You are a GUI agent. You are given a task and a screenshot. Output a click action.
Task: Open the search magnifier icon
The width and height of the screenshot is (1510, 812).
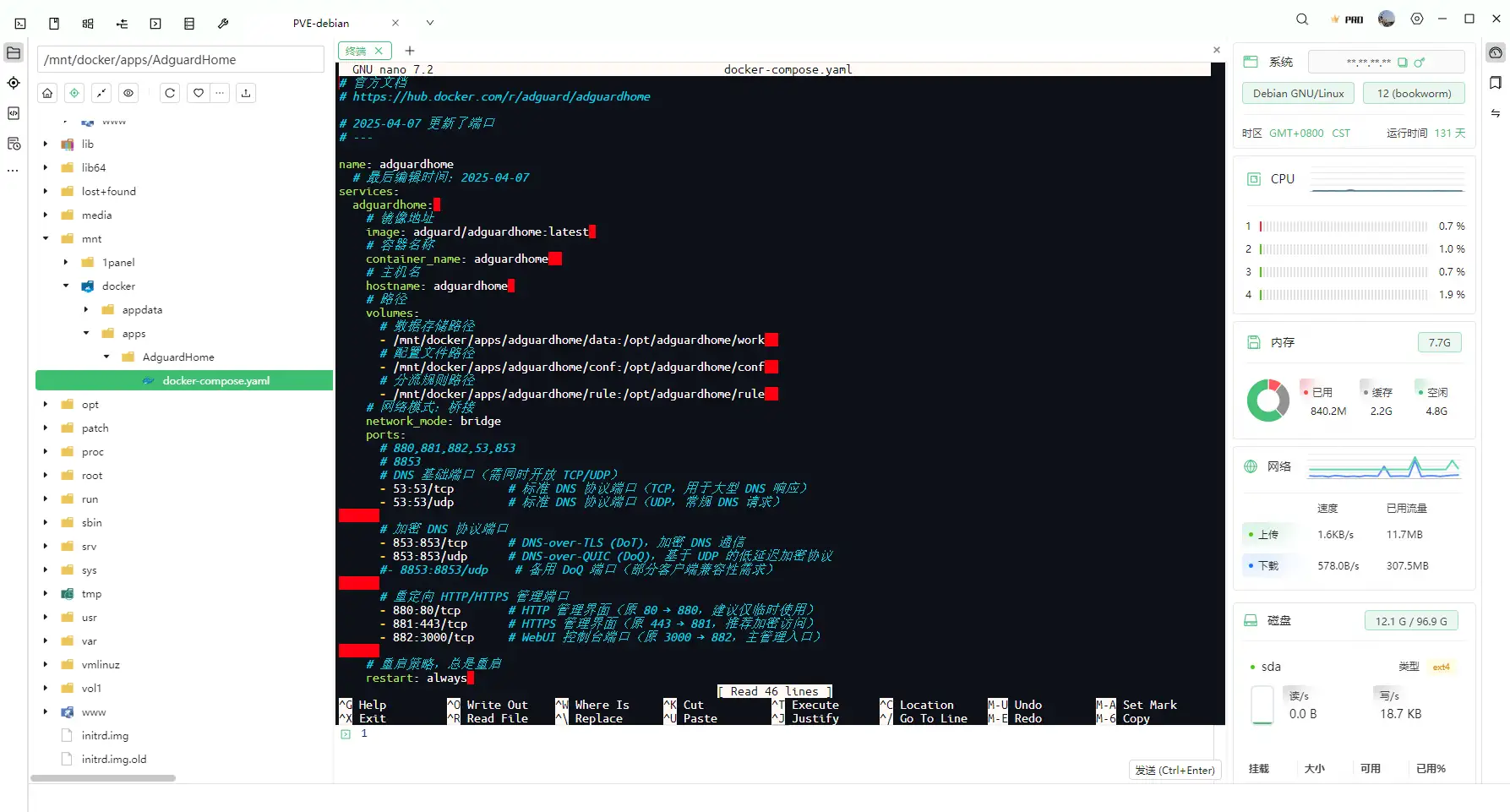(x=1301, y=19)
